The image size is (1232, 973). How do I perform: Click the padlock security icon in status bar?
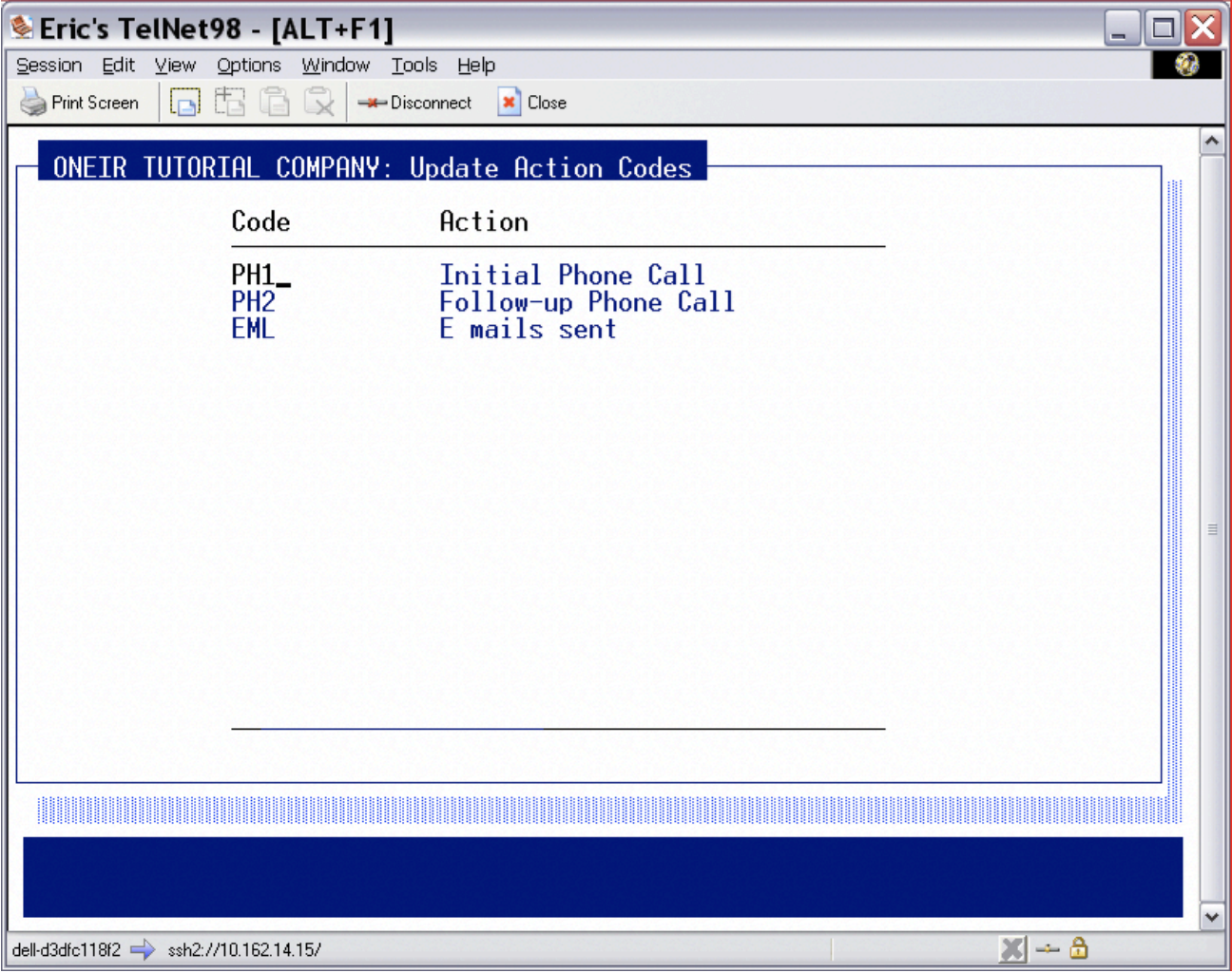tap(1079, 947)
